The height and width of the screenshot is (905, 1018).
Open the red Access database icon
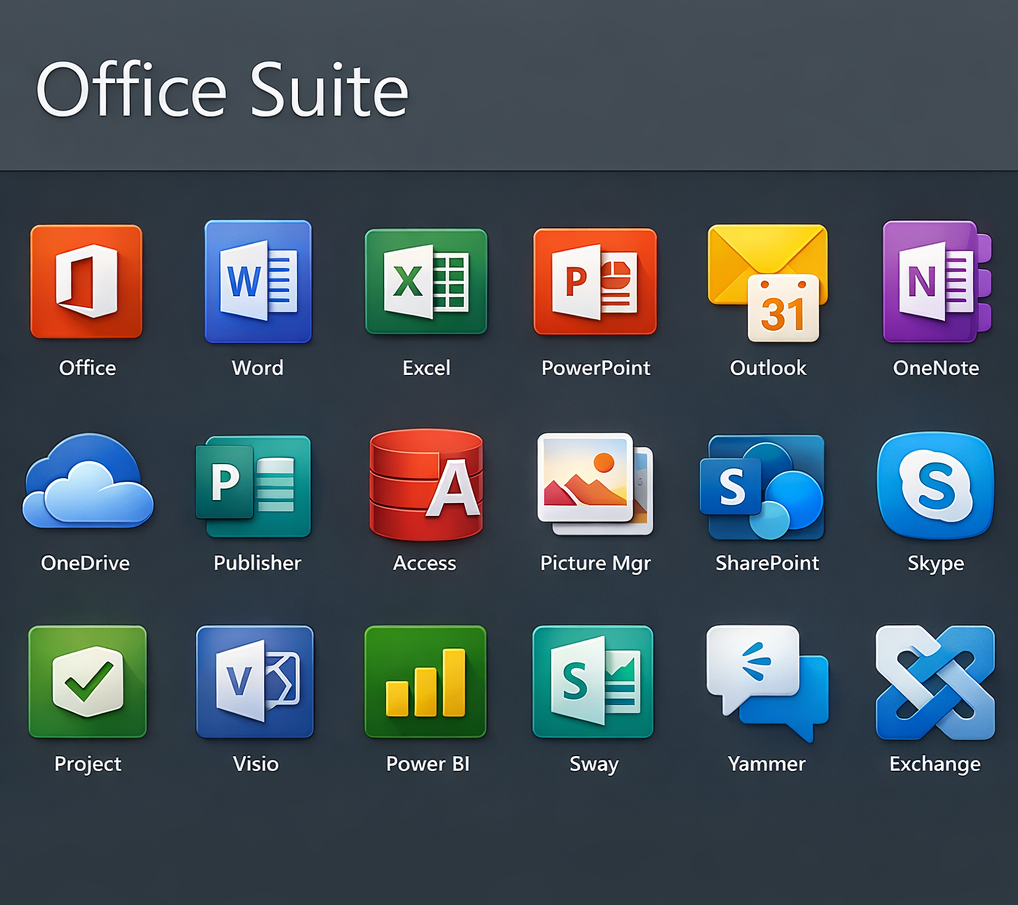(x=426, y=485)
